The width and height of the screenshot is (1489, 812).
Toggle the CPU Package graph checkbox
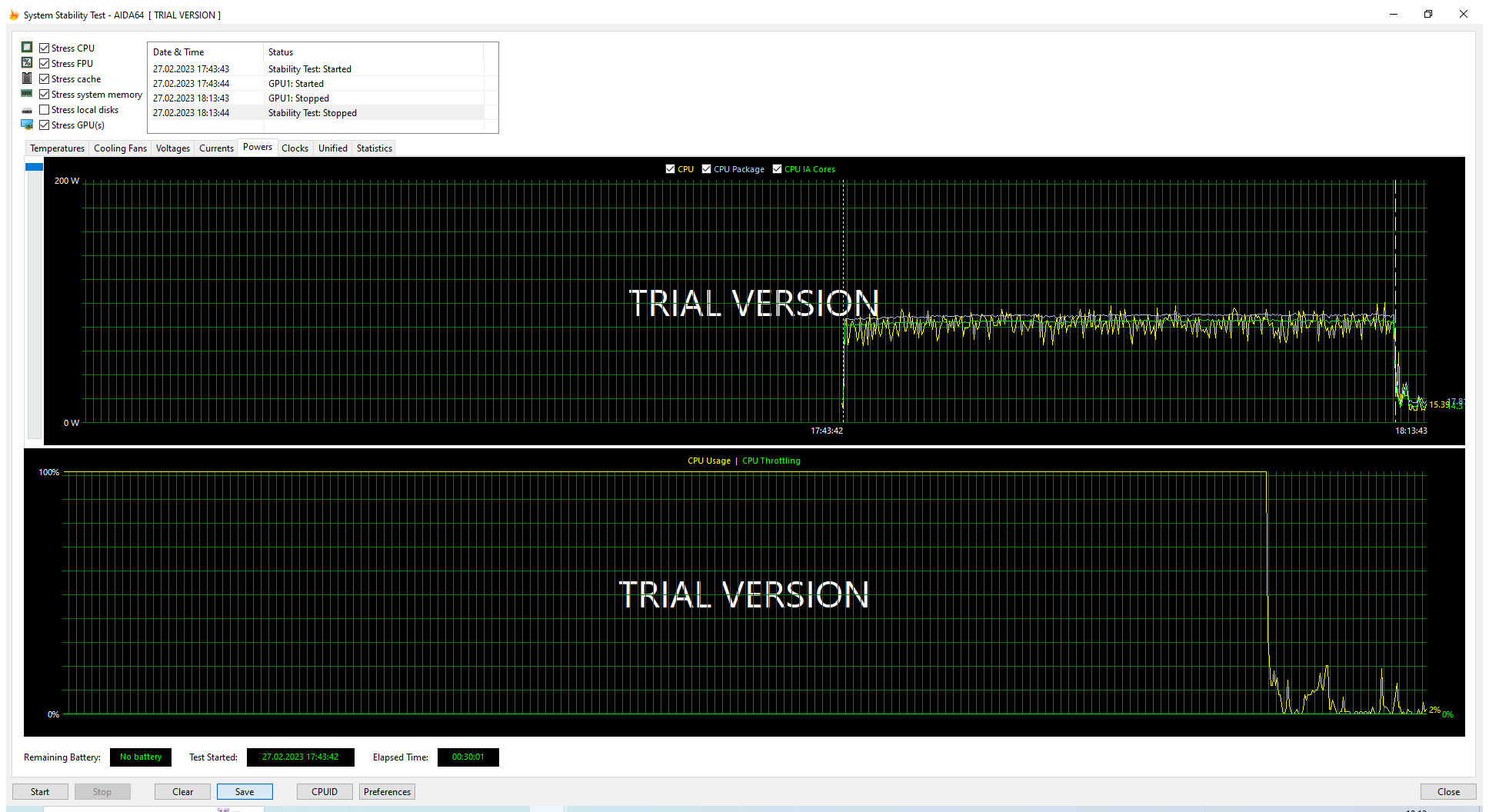706,169
